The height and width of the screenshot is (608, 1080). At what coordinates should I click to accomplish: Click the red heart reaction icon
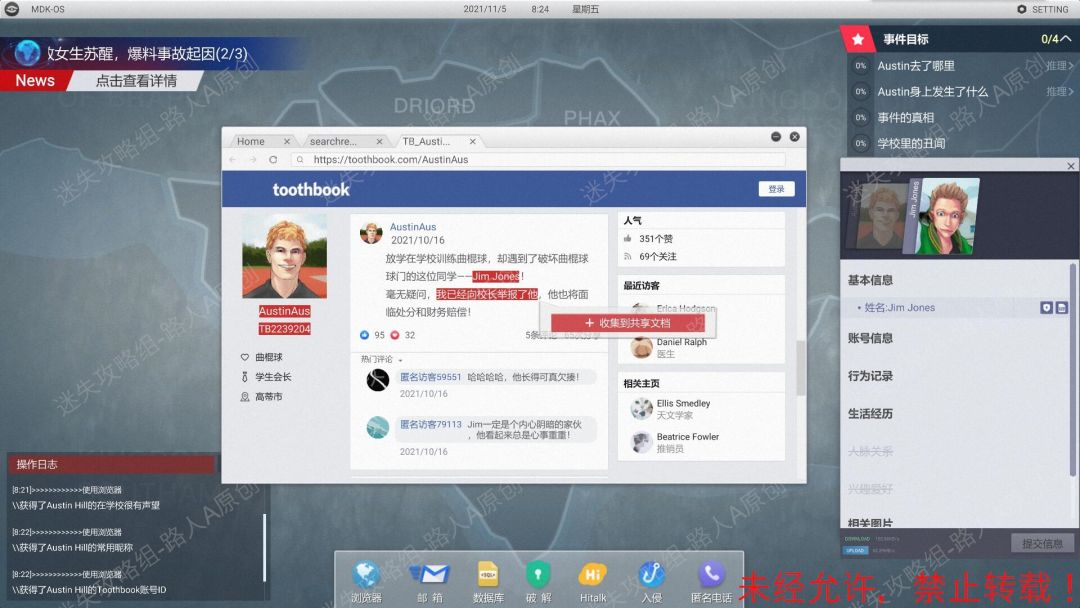tap(395, 335)
